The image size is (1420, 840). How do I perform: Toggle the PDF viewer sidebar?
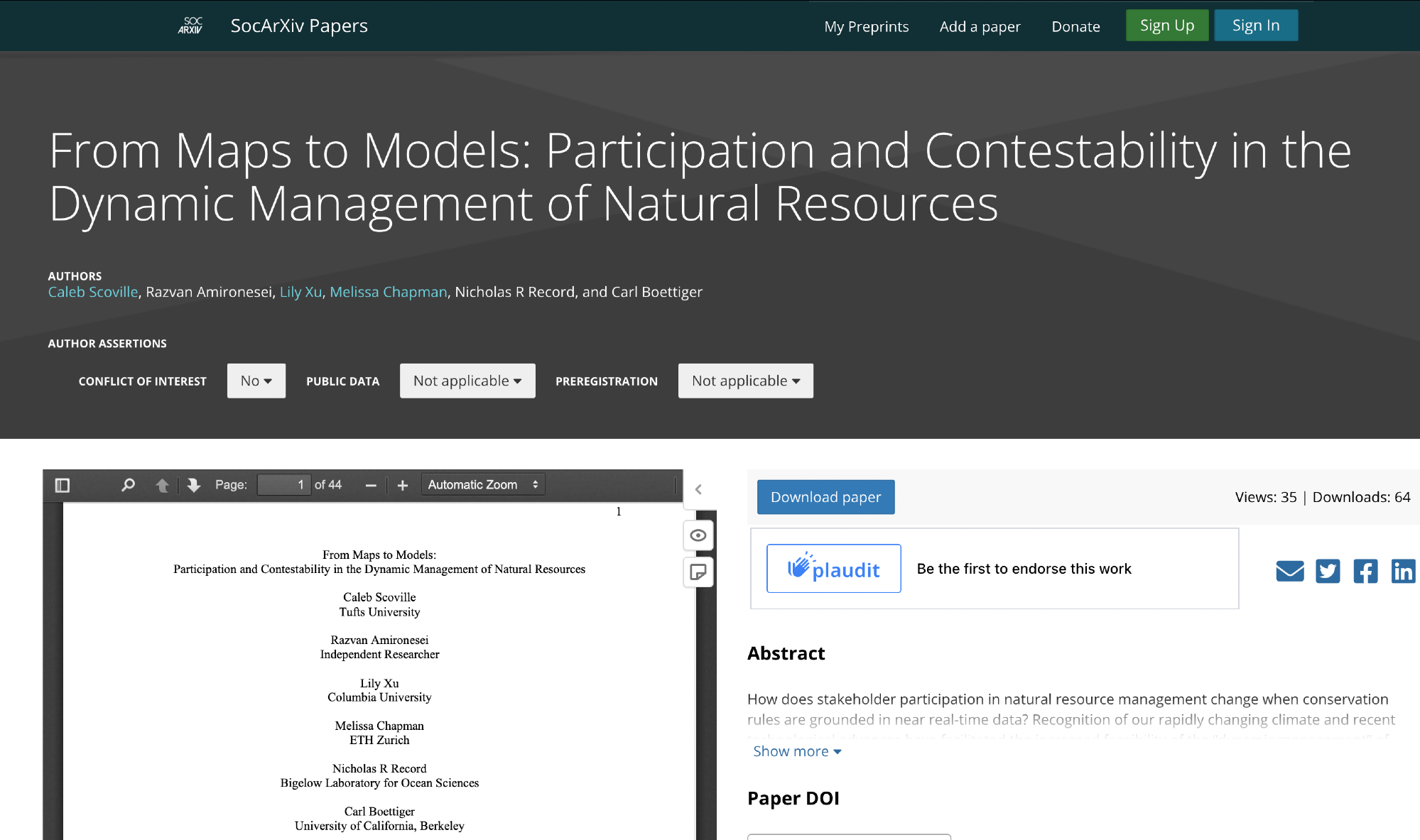tap(63, 485)
